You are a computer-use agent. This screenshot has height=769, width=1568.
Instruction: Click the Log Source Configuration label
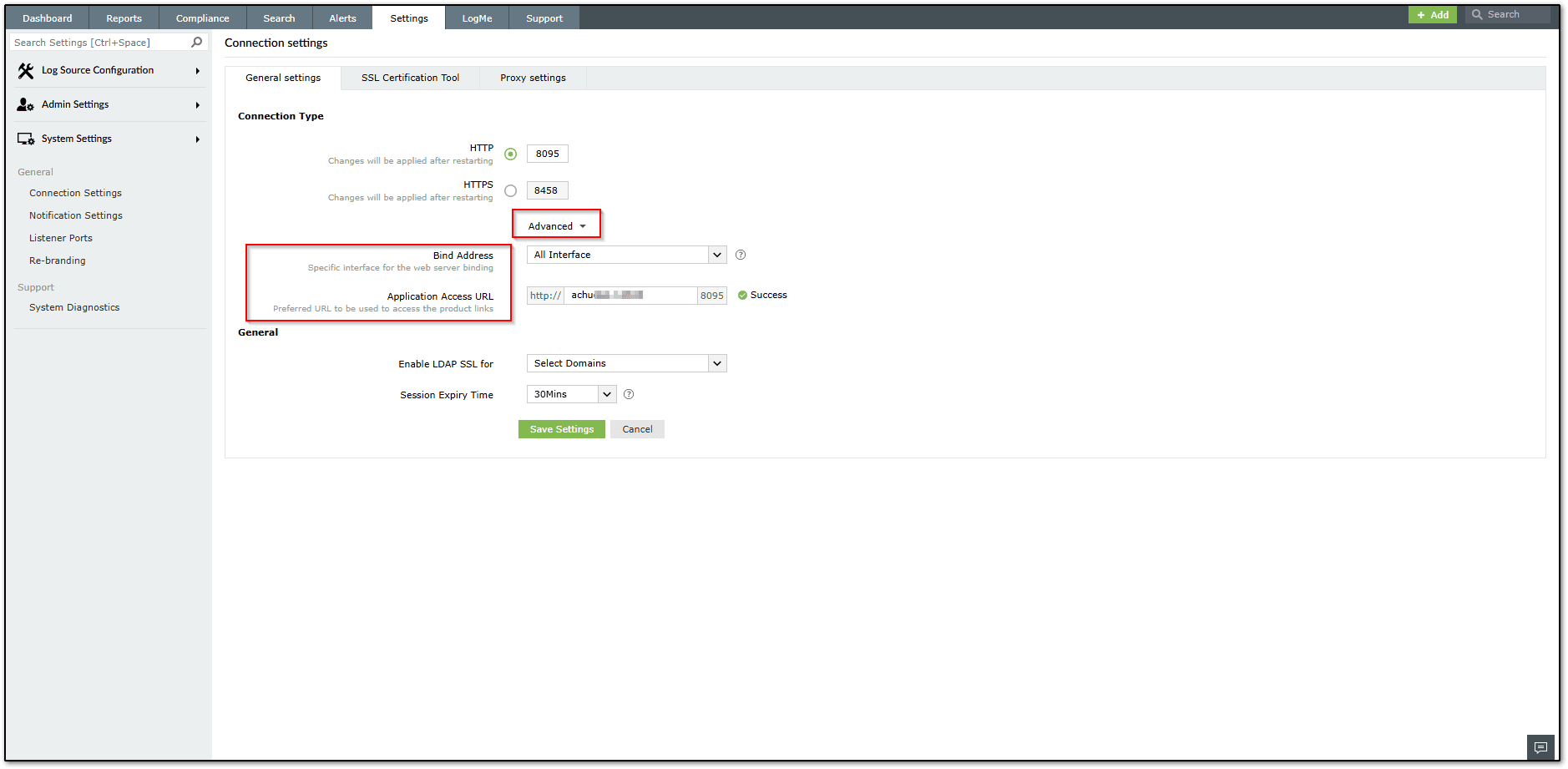(98, 71)
